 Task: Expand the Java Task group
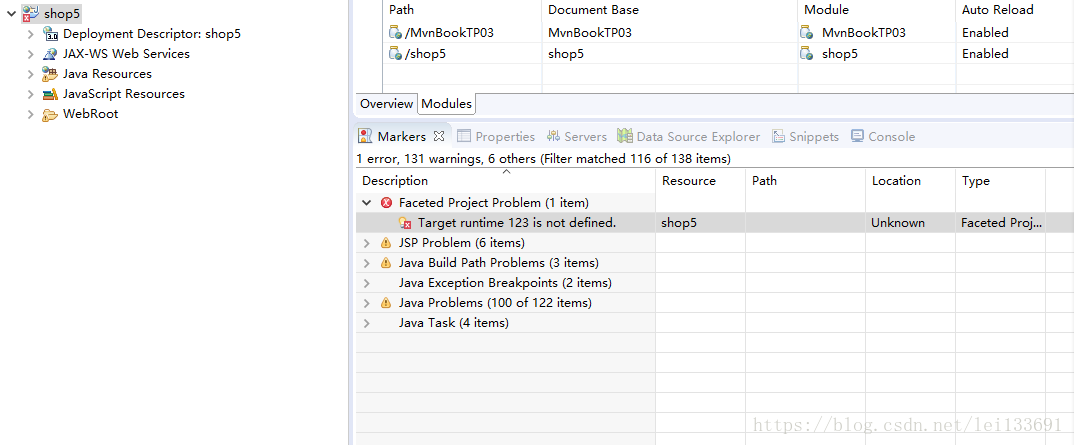click(367, 322)
